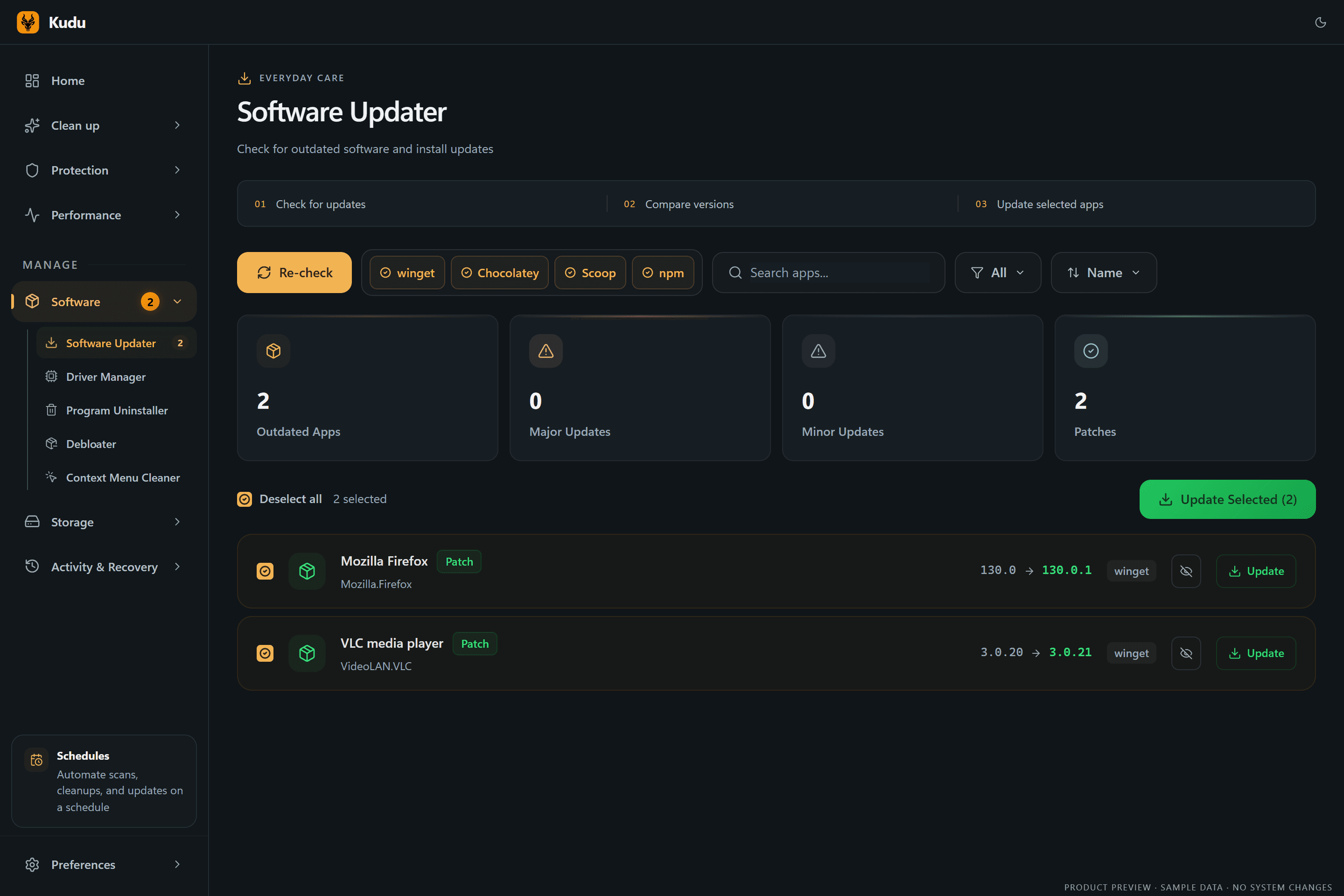
Task: Toggle dark mode moon icon
Action: click(1320, 22)
